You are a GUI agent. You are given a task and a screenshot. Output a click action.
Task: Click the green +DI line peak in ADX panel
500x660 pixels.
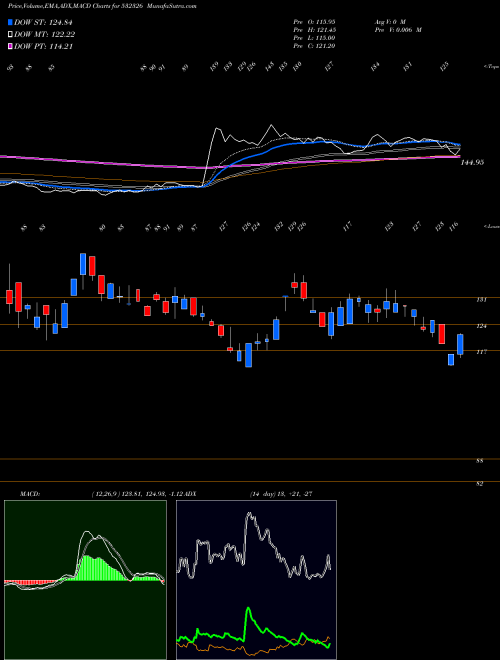248,608
